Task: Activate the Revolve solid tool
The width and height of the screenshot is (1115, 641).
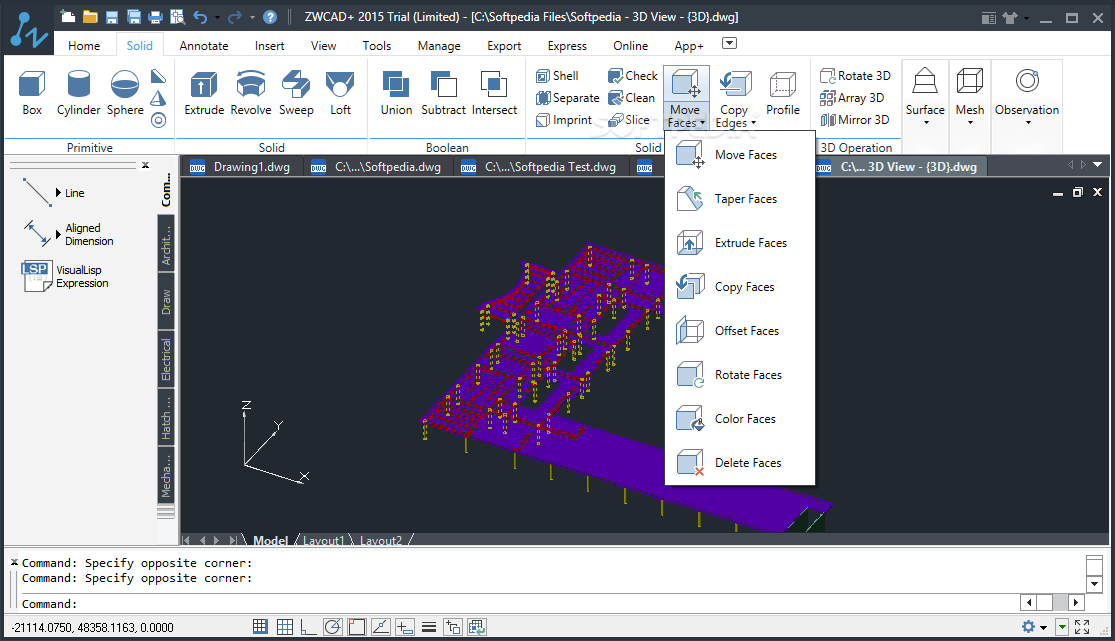Action: coord(250,93)
